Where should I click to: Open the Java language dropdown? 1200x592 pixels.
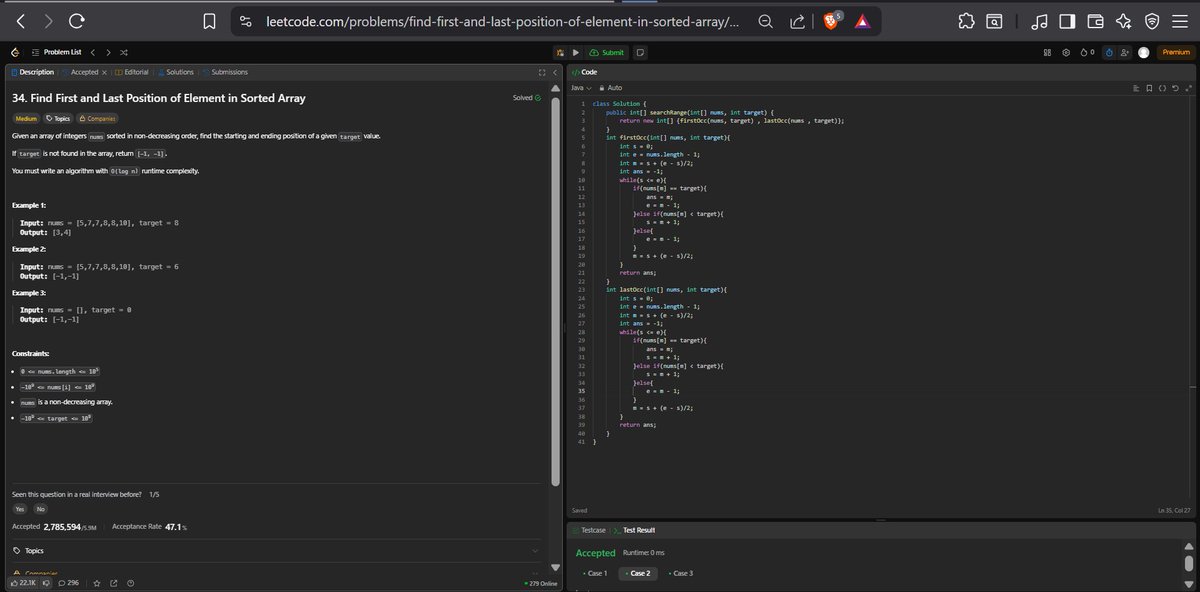click(581, 88)
